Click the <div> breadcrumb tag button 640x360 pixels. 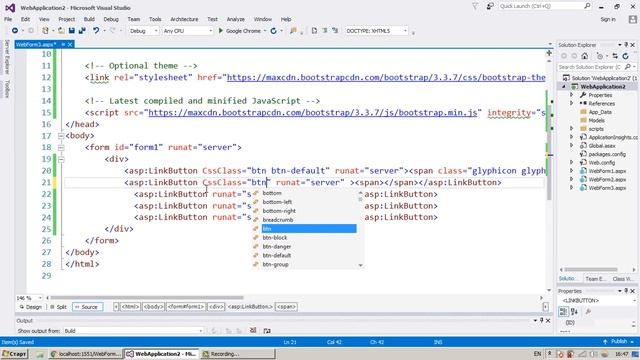coord(216,307)
